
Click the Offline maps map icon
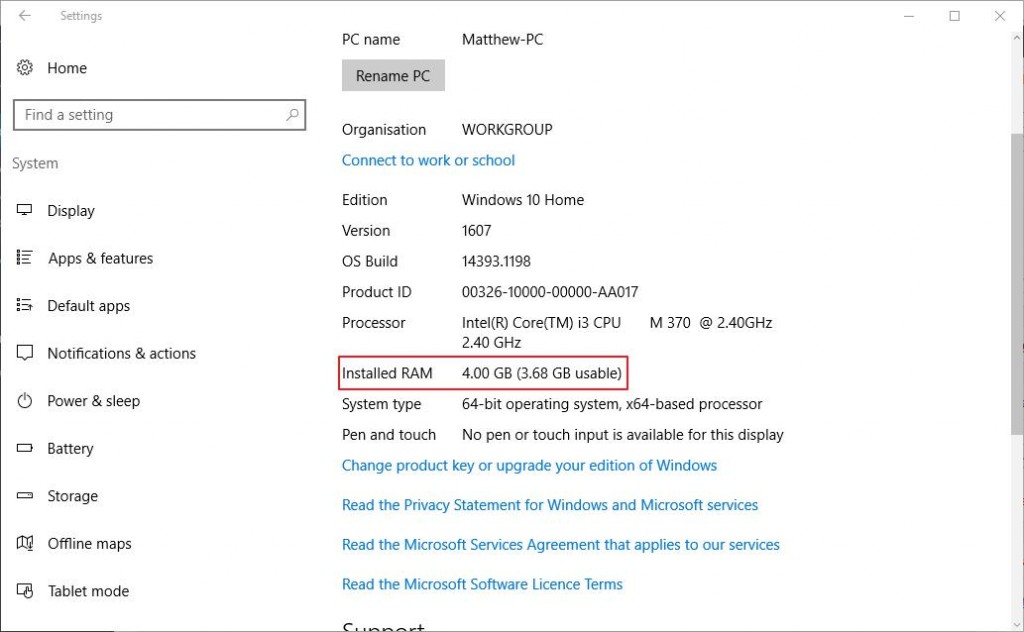27,543
